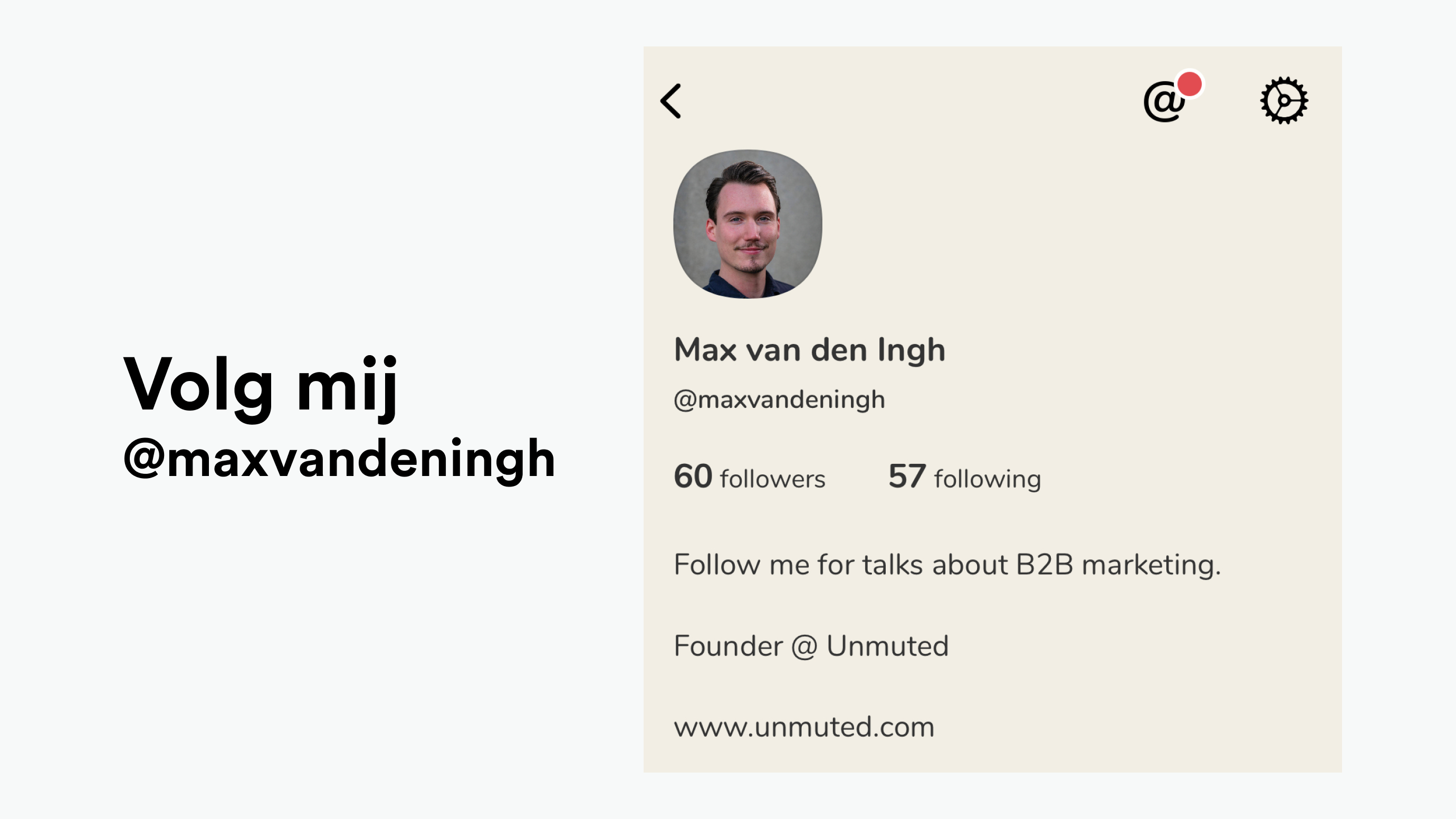This screenshot has width=1456, height=819.
Task: Click the number 57 in following
Action: (907, 476)
